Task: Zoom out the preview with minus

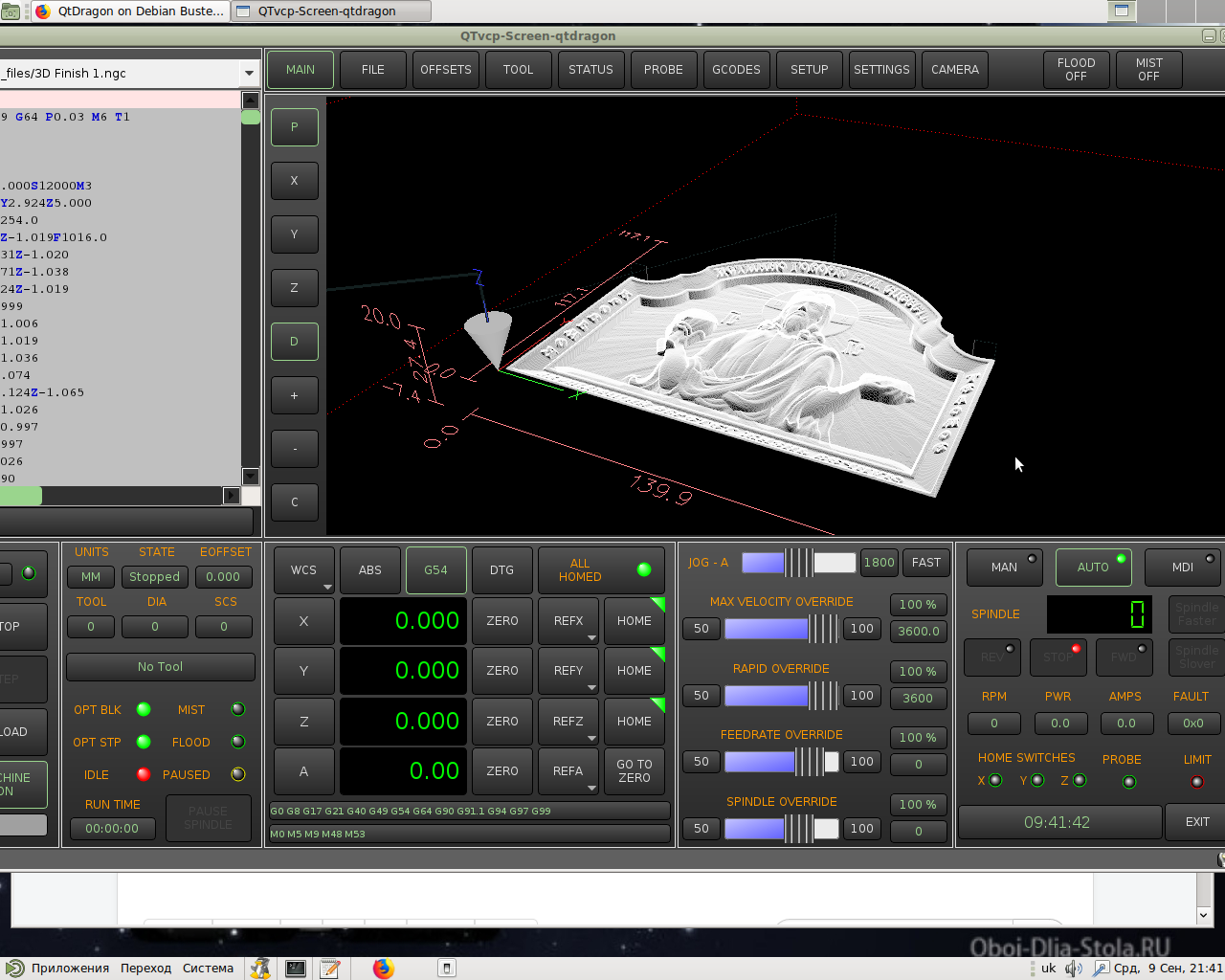Action: (294, 449)
